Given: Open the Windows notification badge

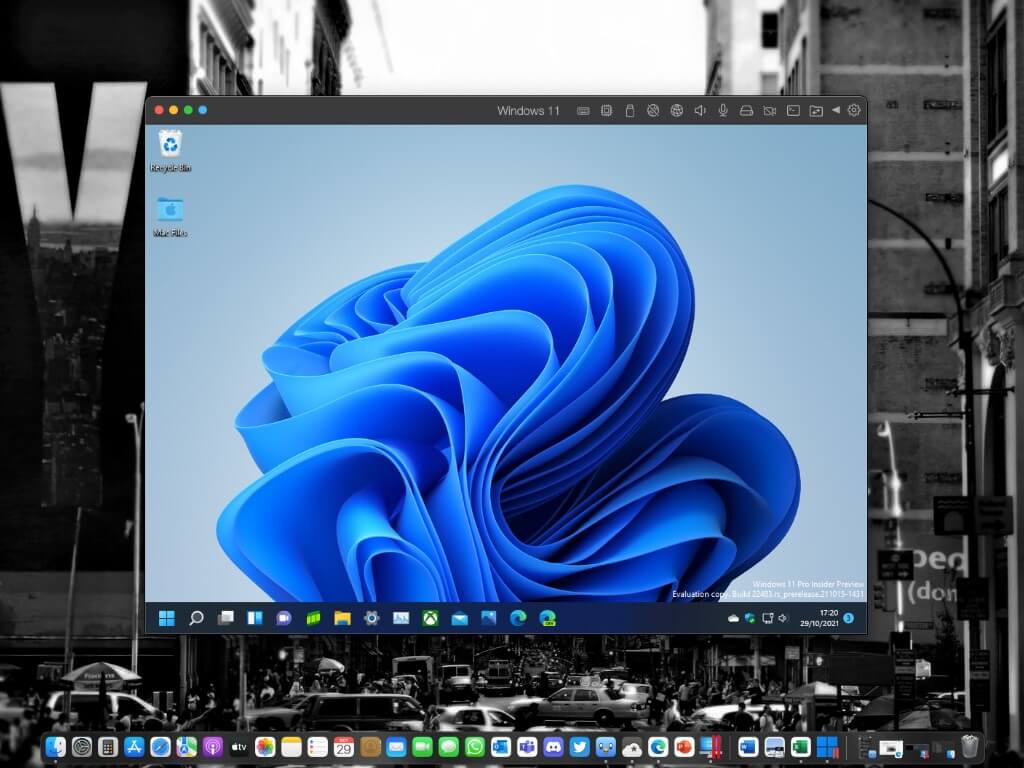Looking at the screenshot, I should [848, 618].
